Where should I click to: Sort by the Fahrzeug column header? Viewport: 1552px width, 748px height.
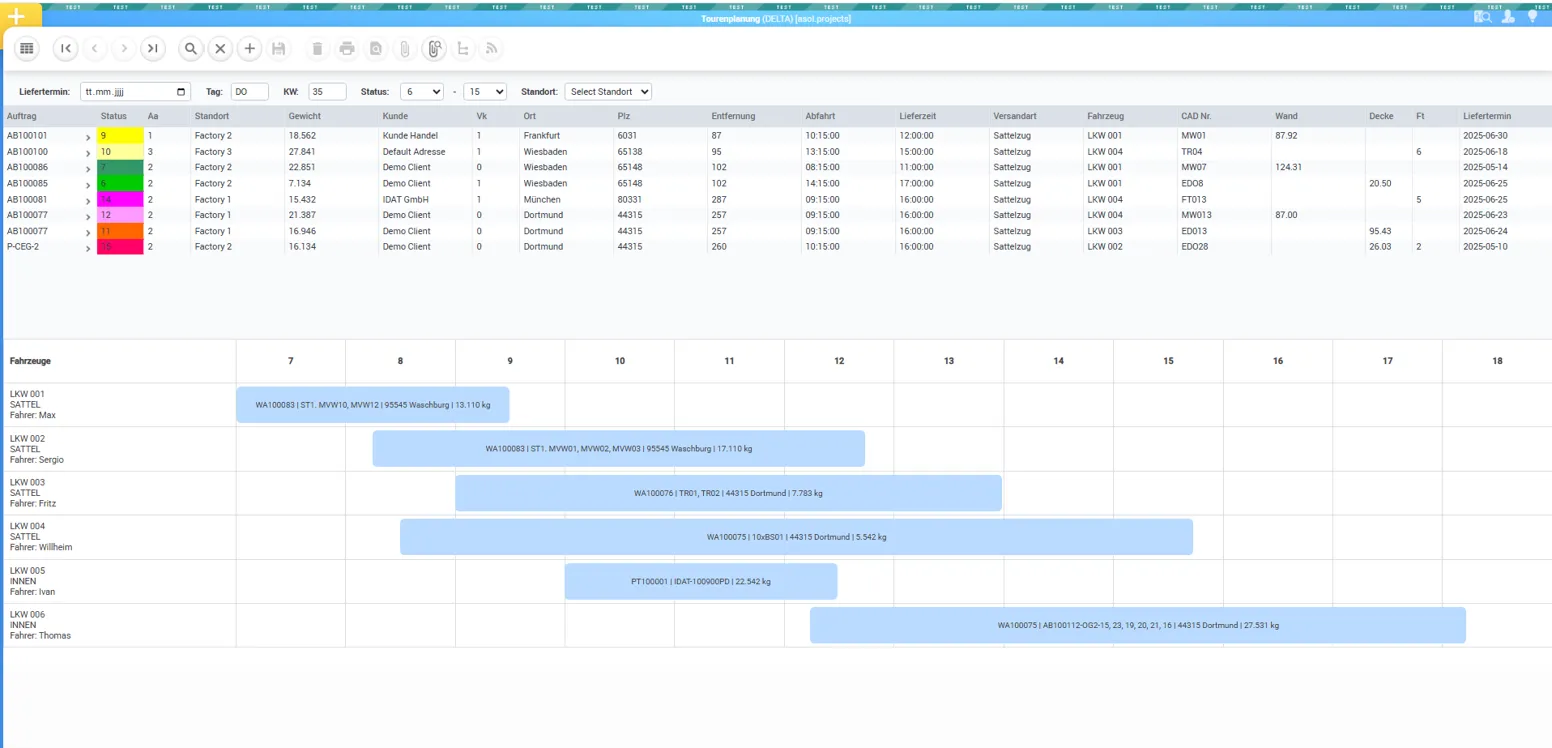pos(1105,116)
